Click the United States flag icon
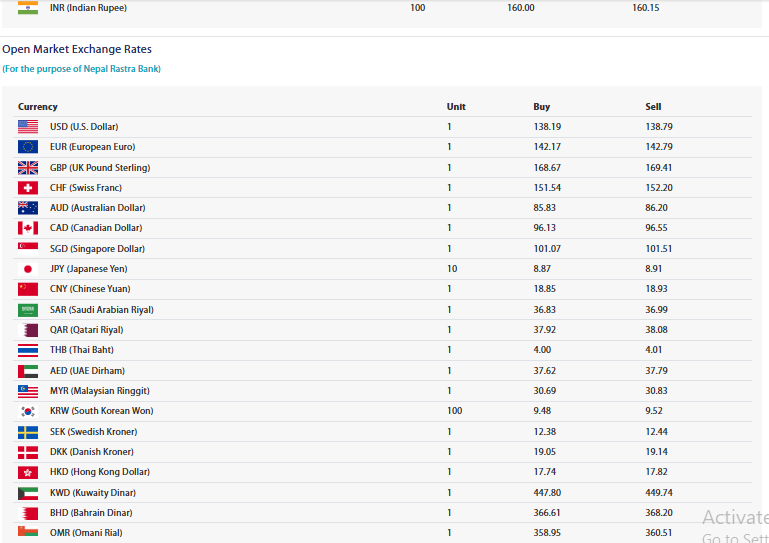 click(28, 127)
